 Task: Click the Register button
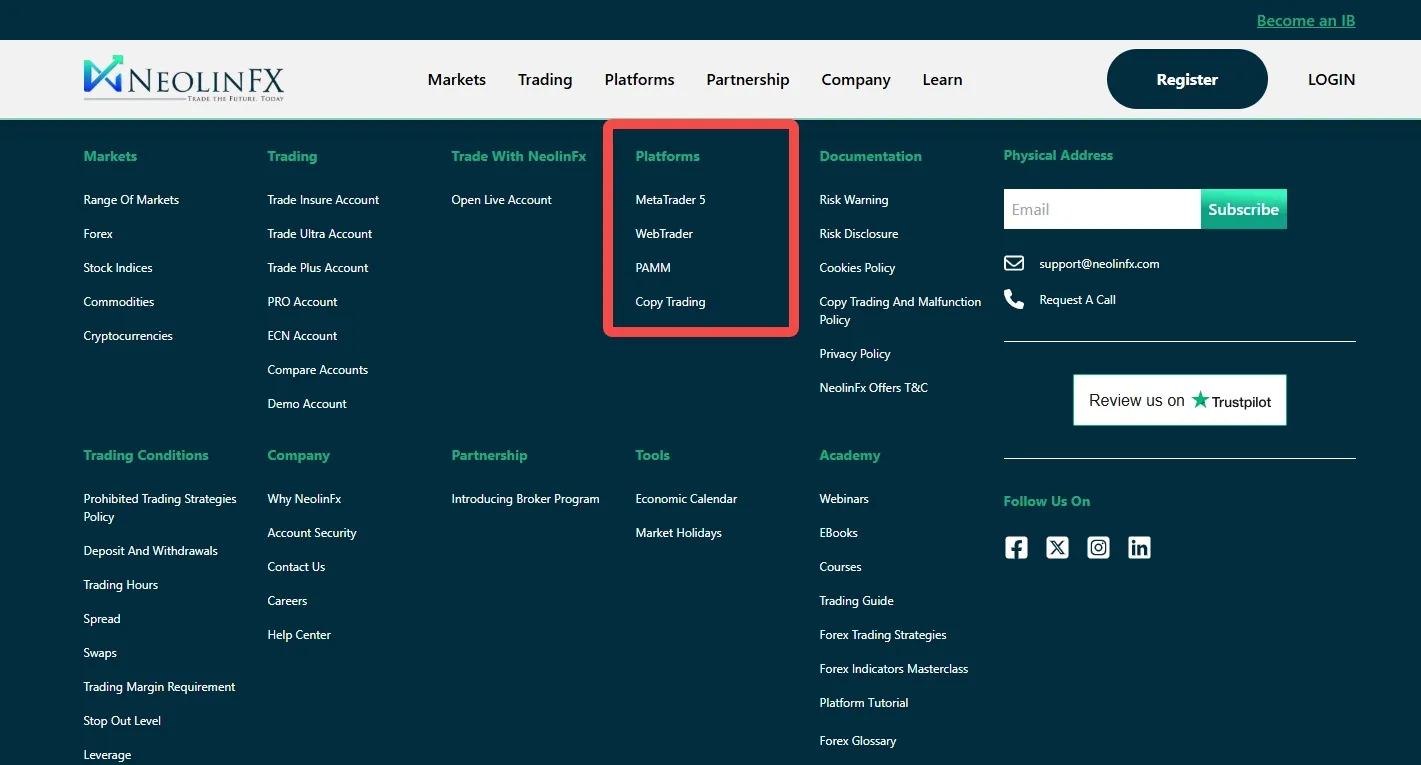click(x=1187, y=79)
